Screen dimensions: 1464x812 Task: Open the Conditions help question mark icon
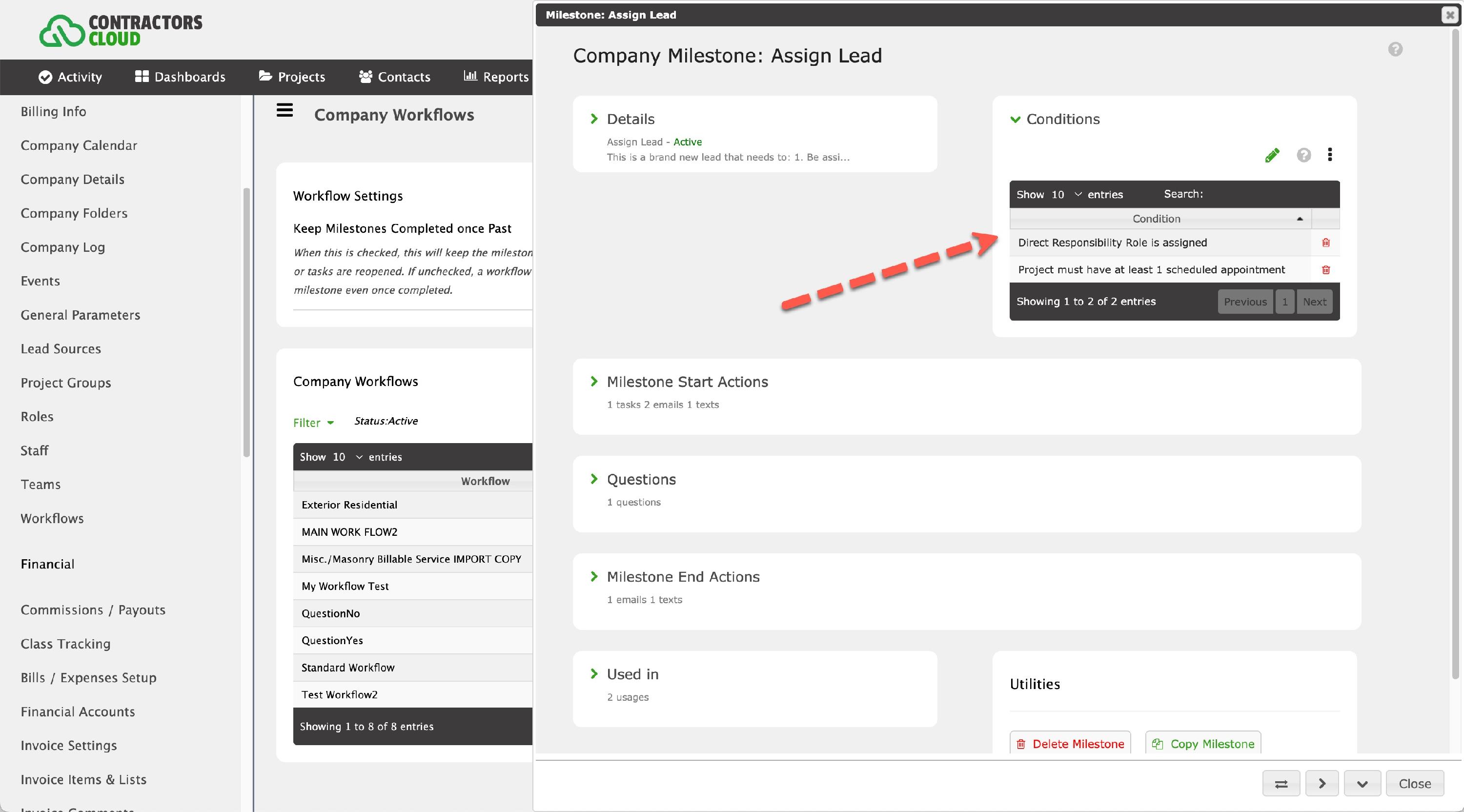click(x=1304, y=155)
